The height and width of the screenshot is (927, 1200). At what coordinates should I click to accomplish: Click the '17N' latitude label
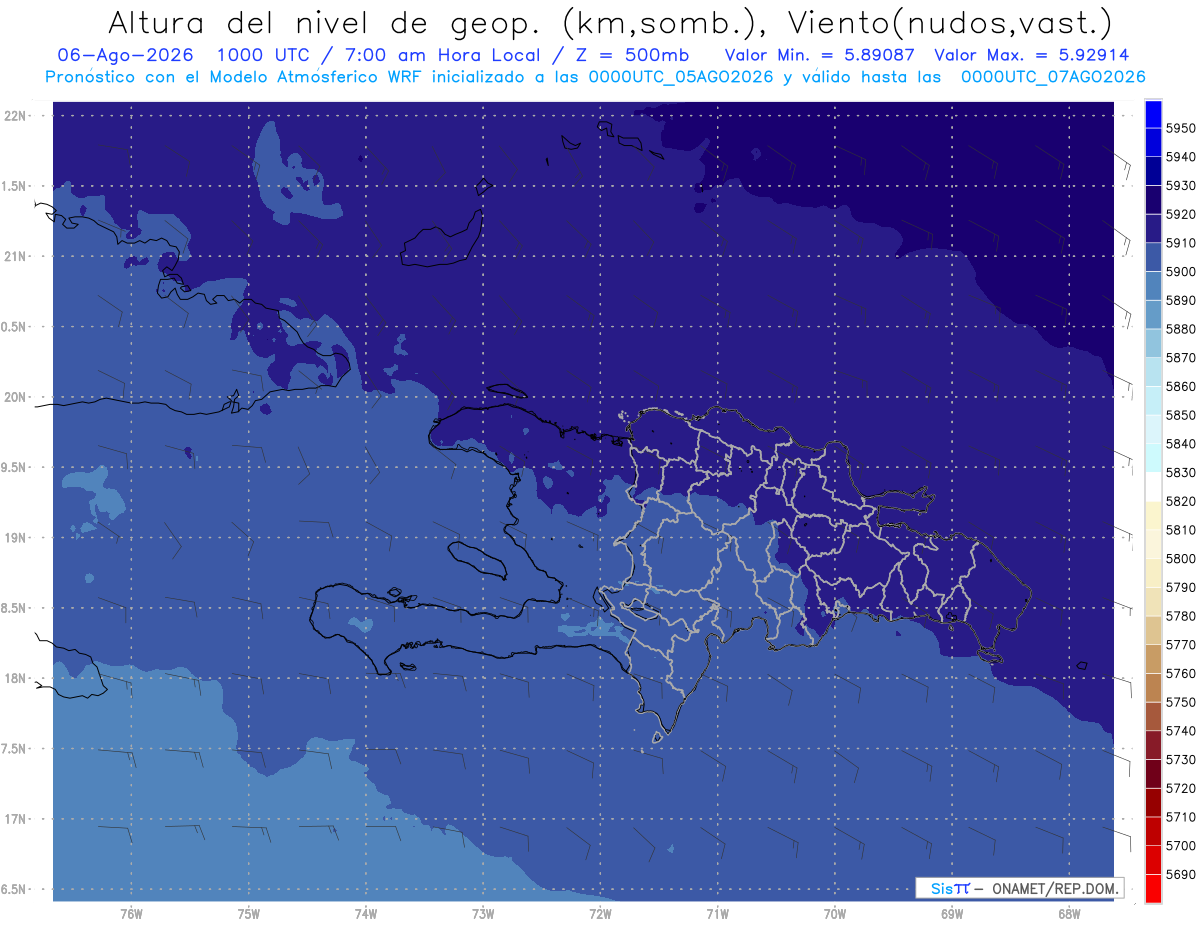point(17,819)
